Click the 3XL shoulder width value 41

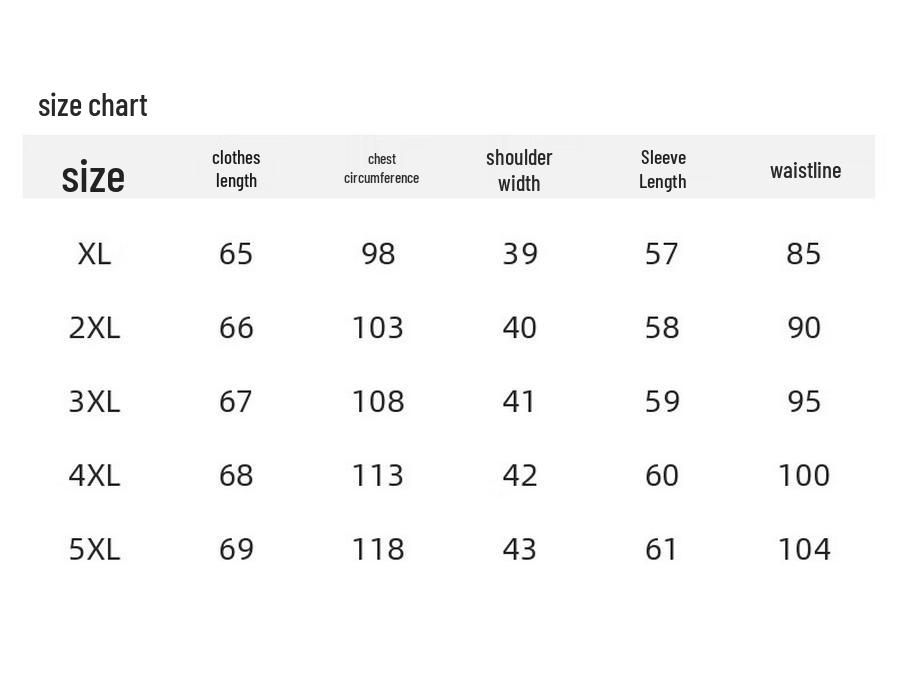pos(520,402)
